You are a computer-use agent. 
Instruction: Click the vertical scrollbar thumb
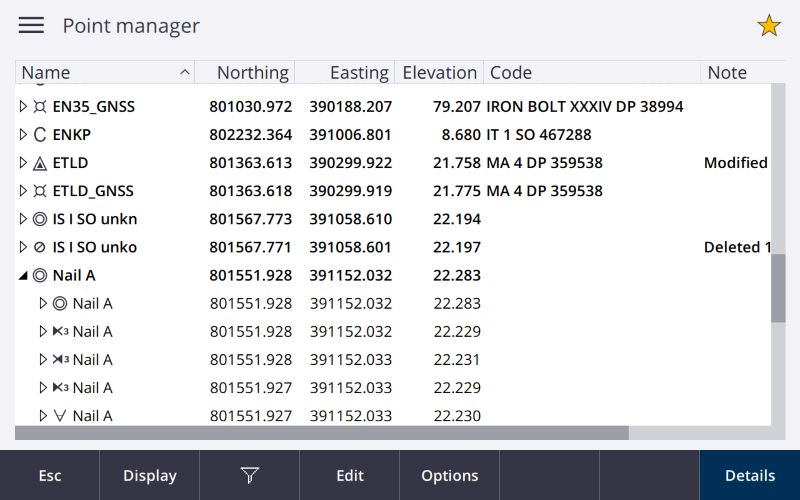(778, 287)
